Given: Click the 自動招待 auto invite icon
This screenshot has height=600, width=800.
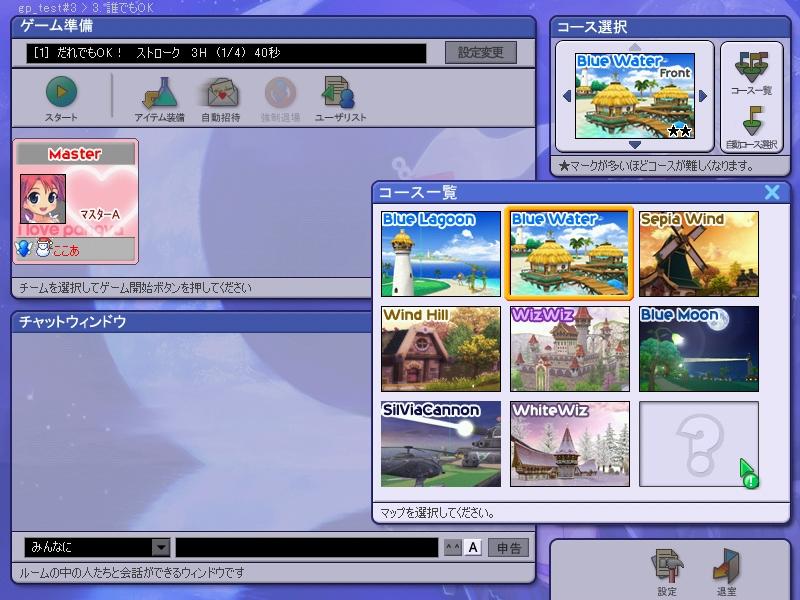Looking at the screenshot, I should point(221,98).
